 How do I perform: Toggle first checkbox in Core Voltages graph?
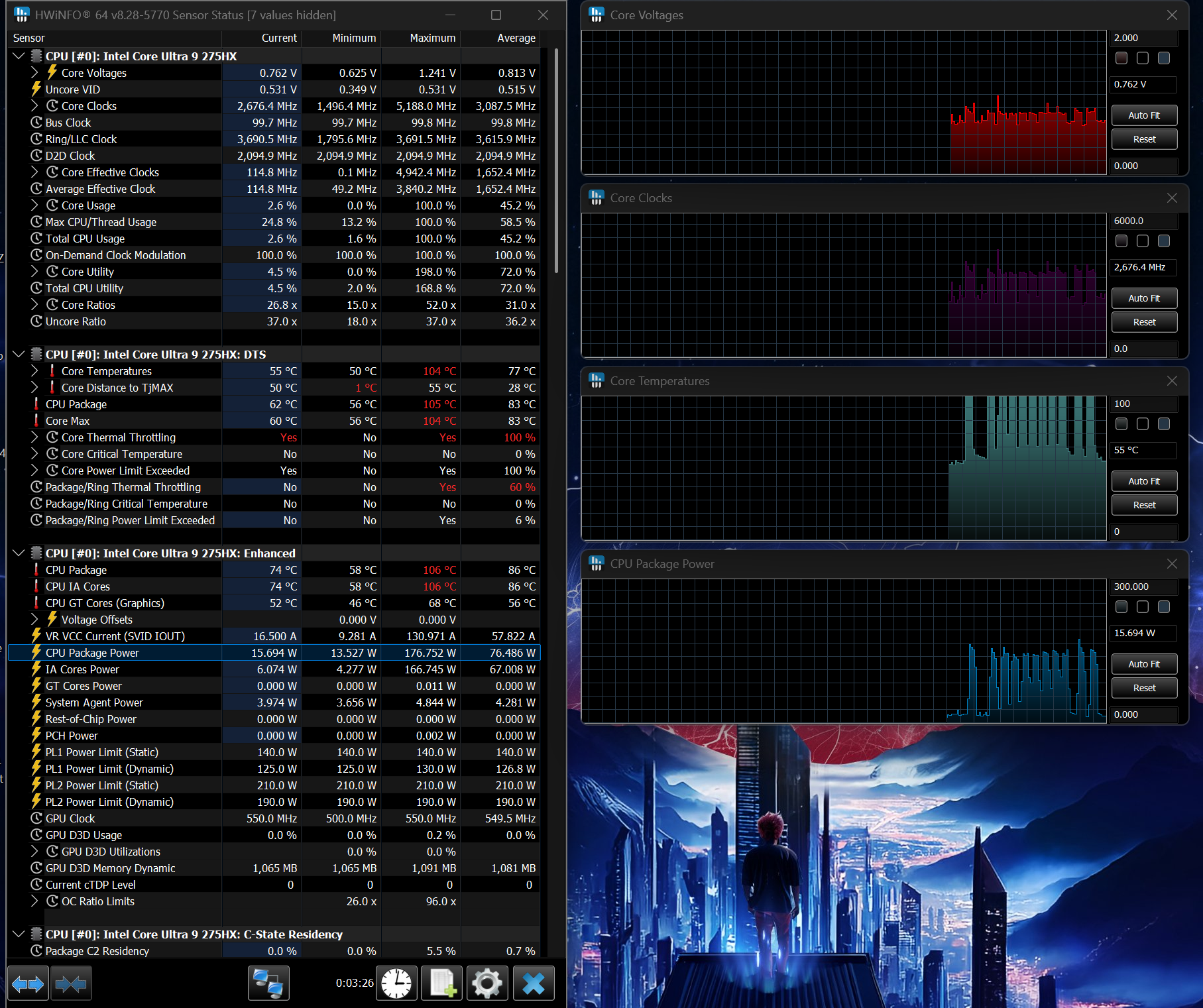(1121, 58)
